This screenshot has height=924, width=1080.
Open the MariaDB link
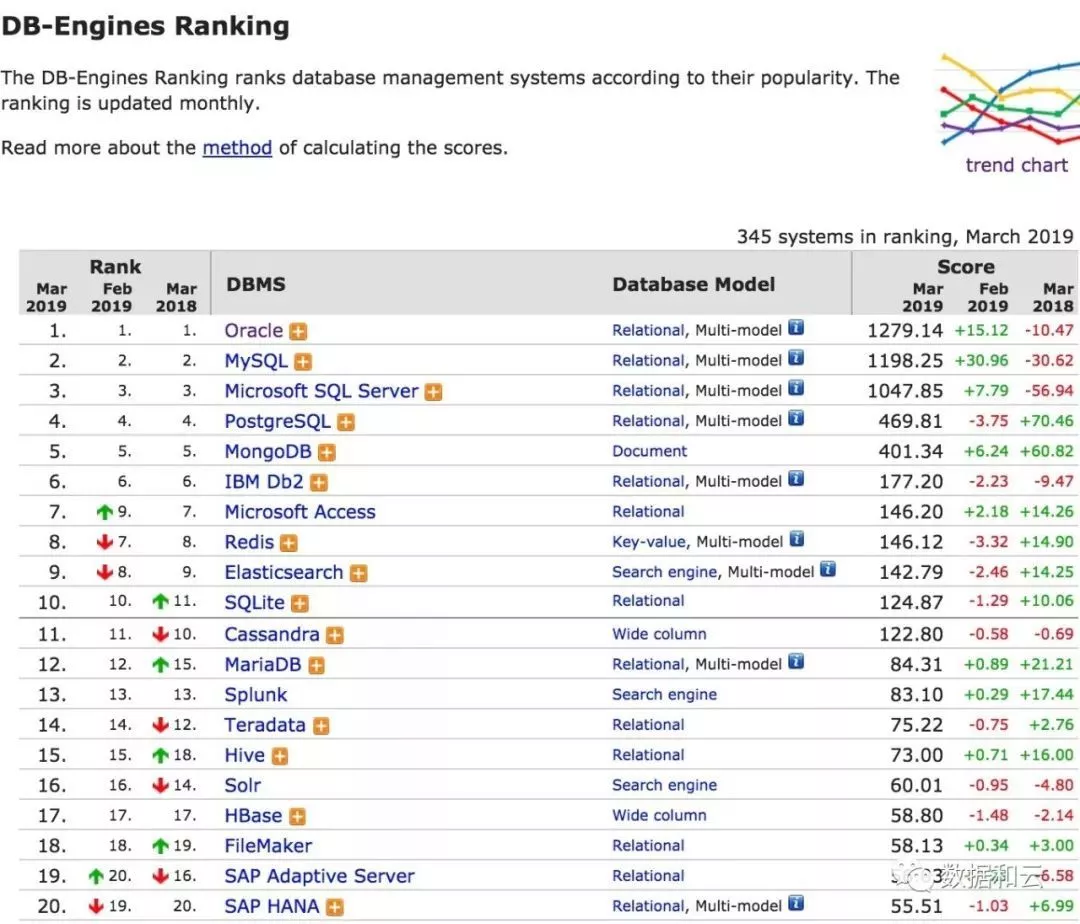pos(263,665)
